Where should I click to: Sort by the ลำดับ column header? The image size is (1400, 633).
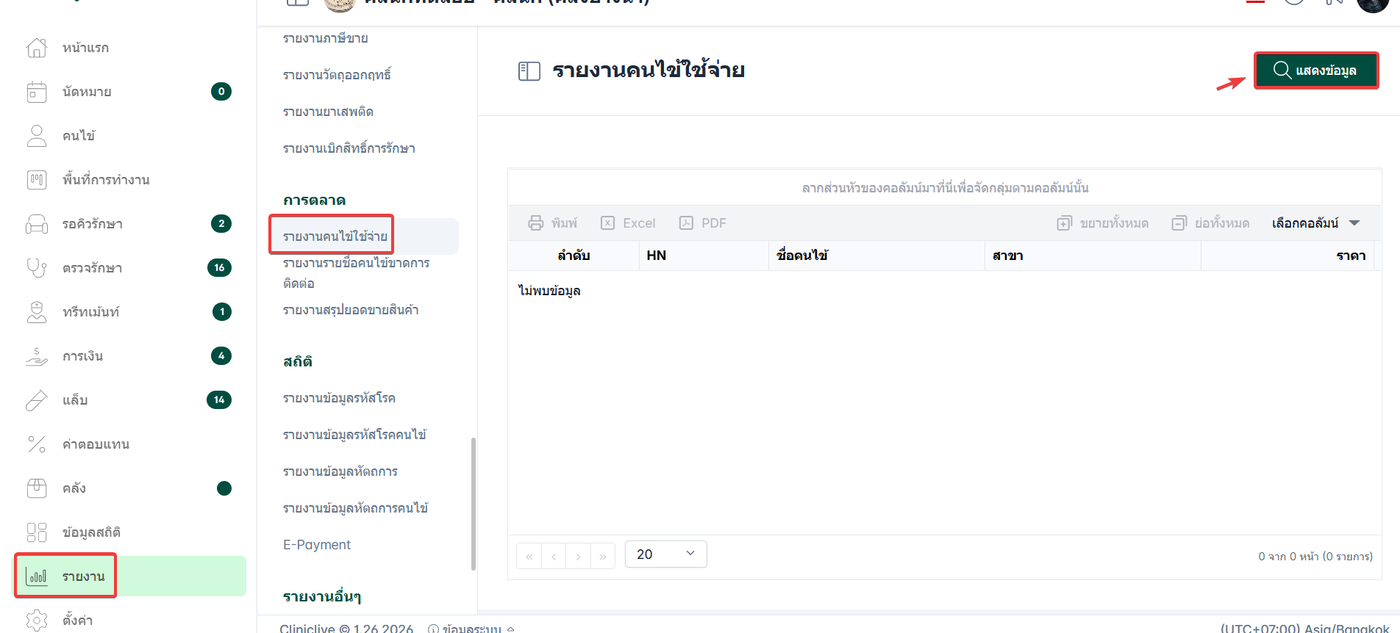573,256
